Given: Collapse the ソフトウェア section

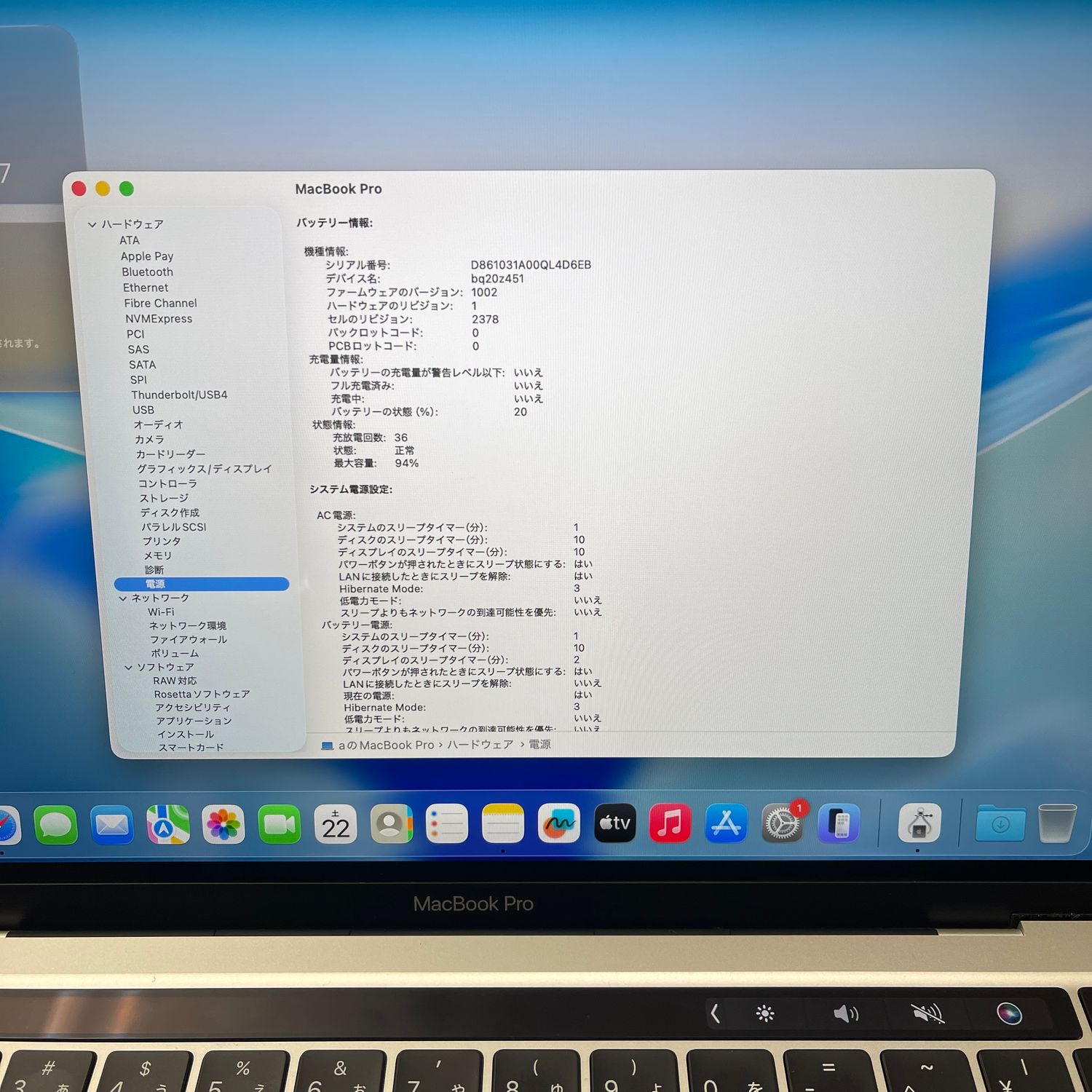Looking at the screenshot, I should pyautogui.click(x=129, y=668).
